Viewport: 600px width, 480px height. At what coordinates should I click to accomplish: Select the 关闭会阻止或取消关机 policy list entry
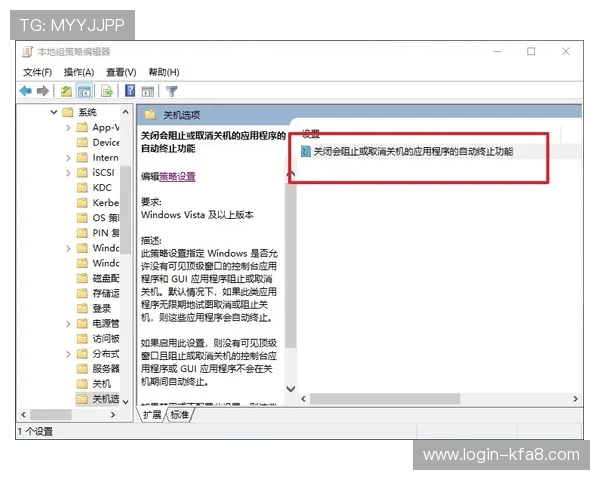413,152
